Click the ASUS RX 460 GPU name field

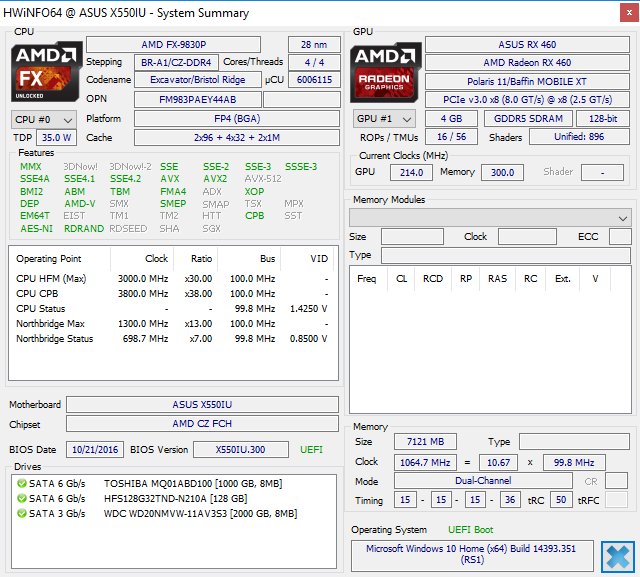[x=527, y=44]
